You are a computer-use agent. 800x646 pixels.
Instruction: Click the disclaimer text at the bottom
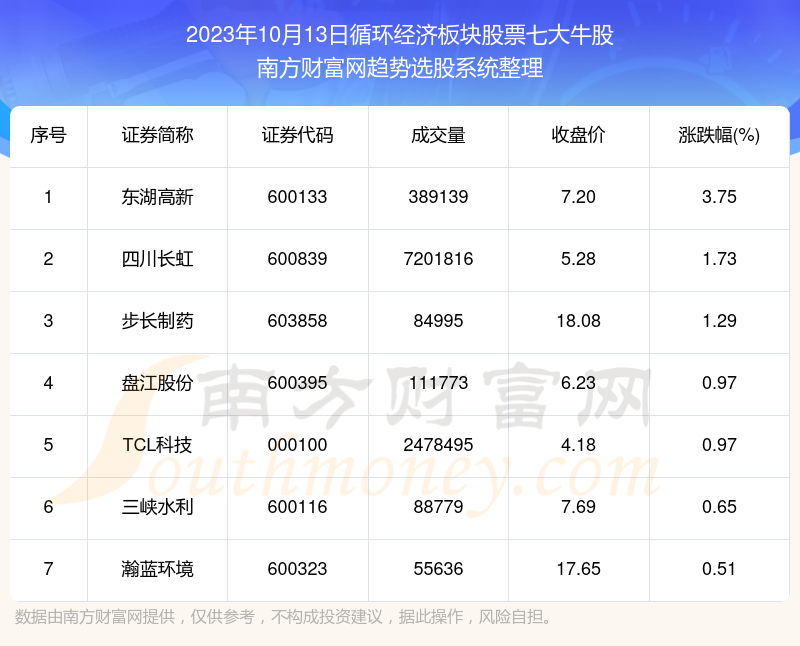284,617
